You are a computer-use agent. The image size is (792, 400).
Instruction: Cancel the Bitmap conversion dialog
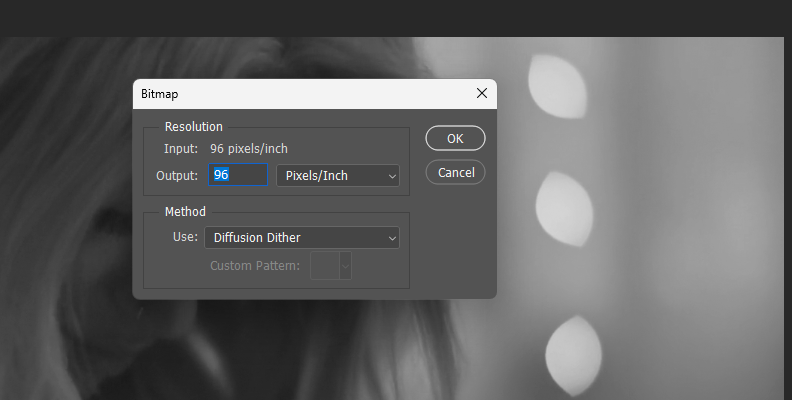tap(455, 172)
